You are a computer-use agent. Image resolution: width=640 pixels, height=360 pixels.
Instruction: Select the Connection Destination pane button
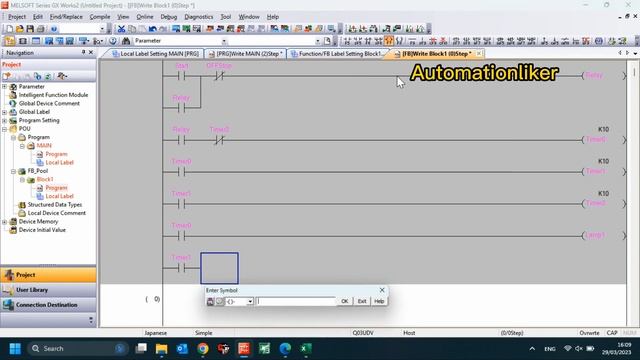[x=49, y=305]
